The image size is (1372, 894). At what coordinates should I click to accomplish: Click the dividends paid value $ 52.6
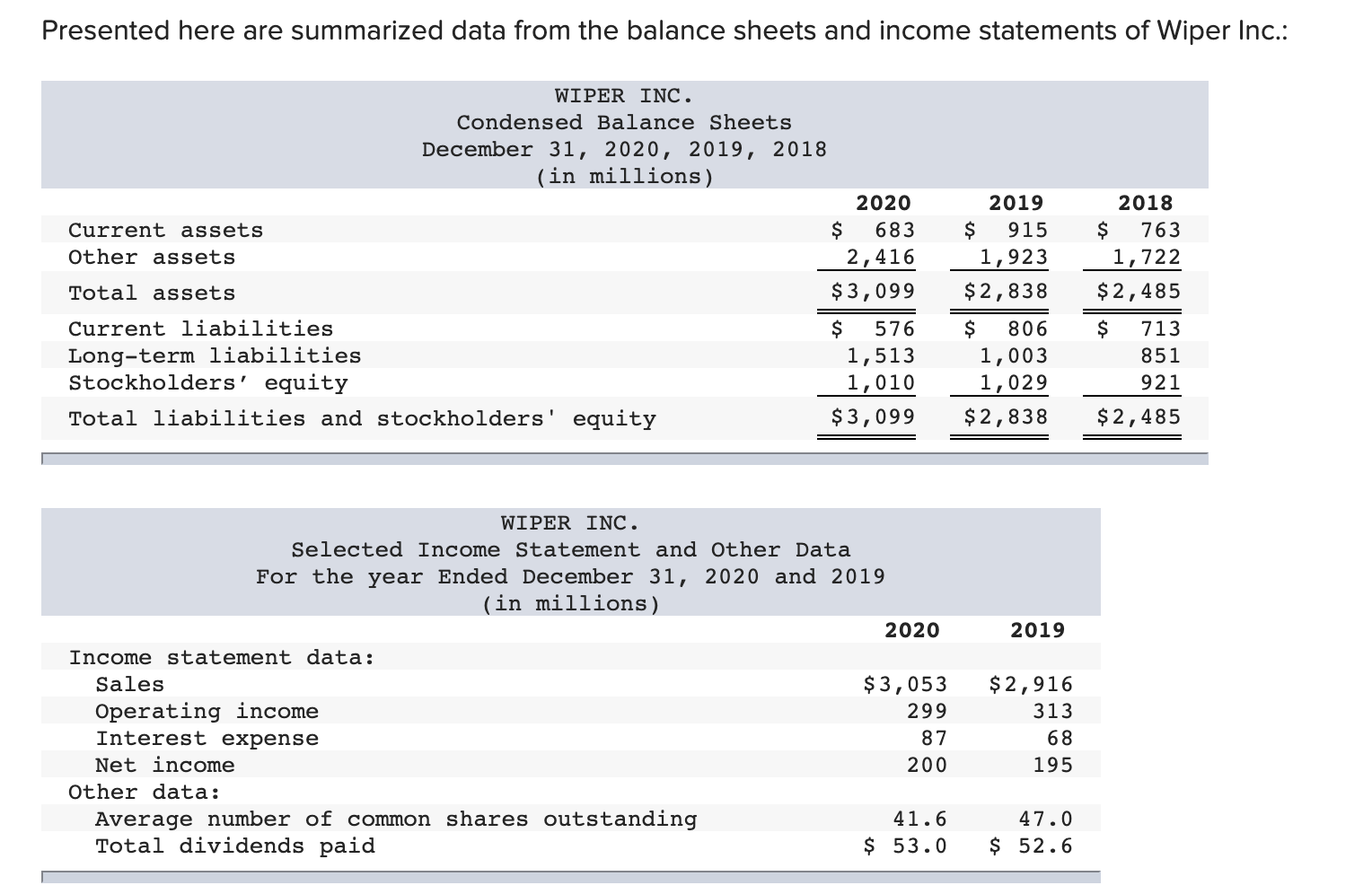1031,846
